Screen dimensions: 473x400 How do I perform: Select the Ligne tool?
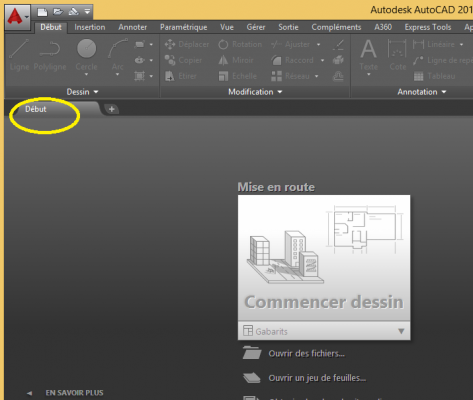click(19, 56)
